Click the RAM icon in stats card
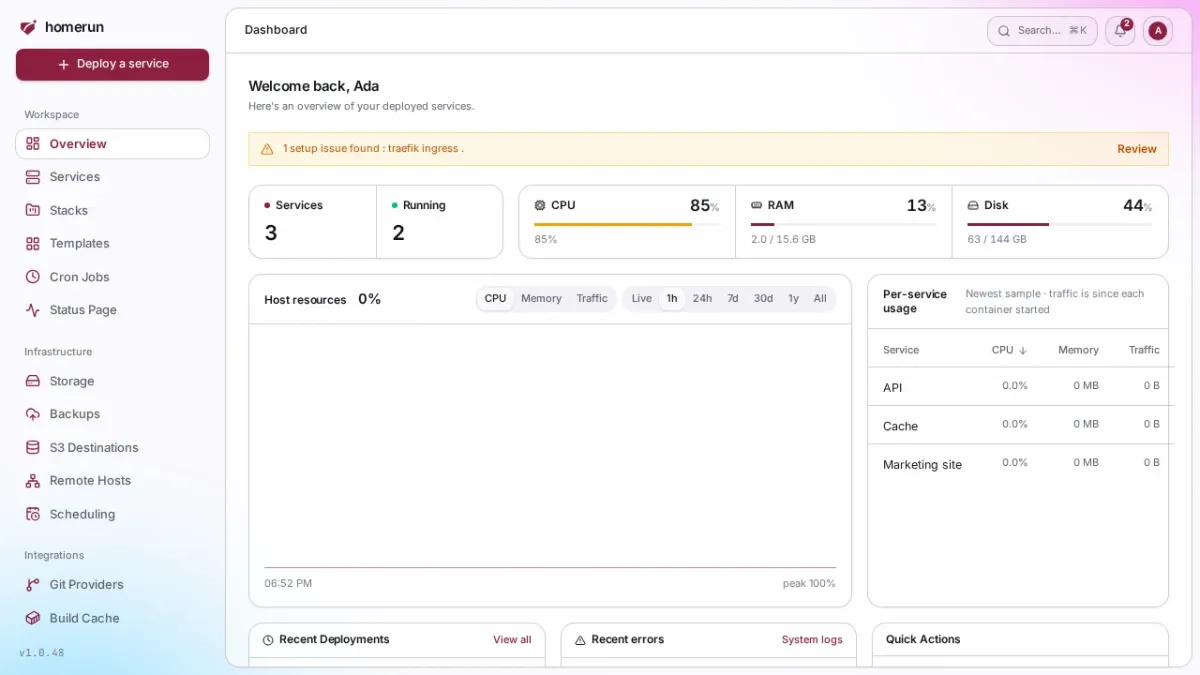The image size is (1200, 675). click(x=757, y=205)
